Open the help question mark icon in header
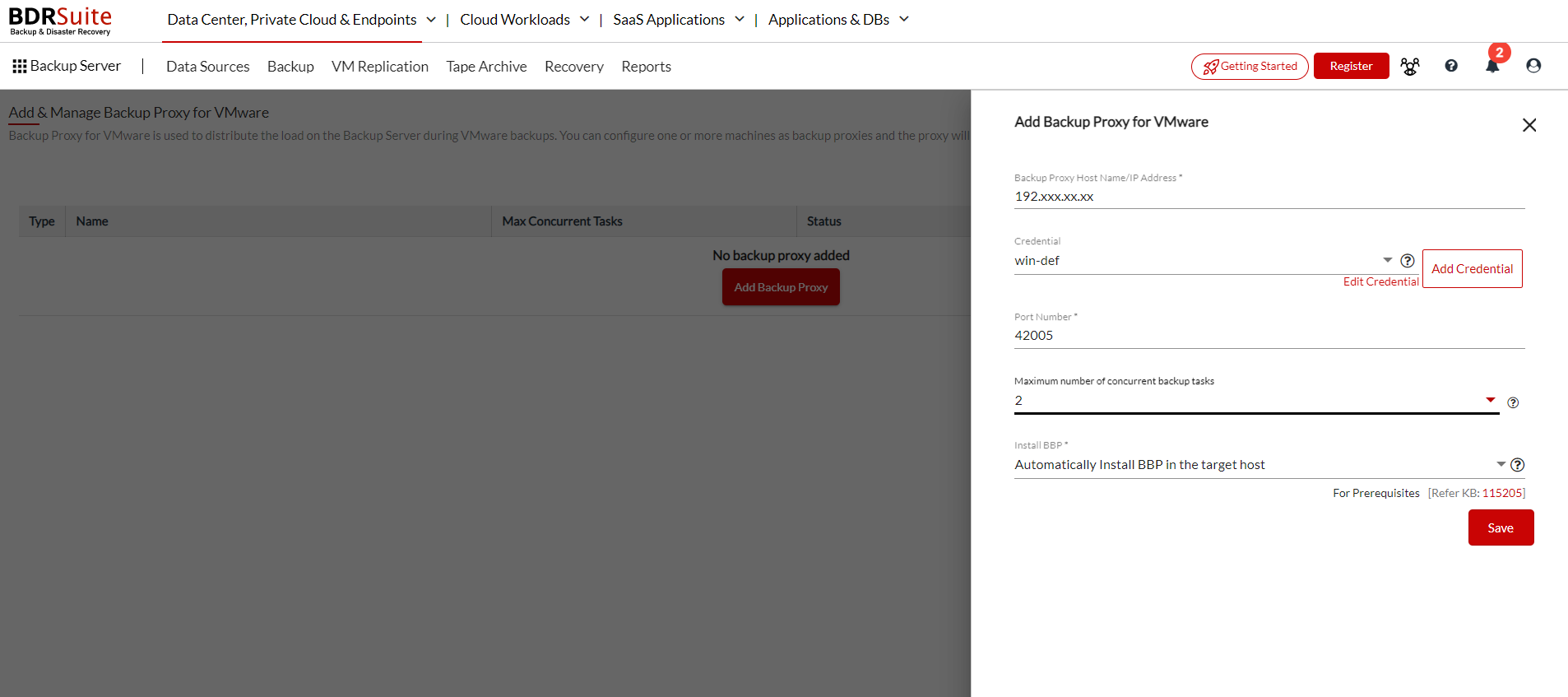The image size is (1568, 697). [1451, 66]
